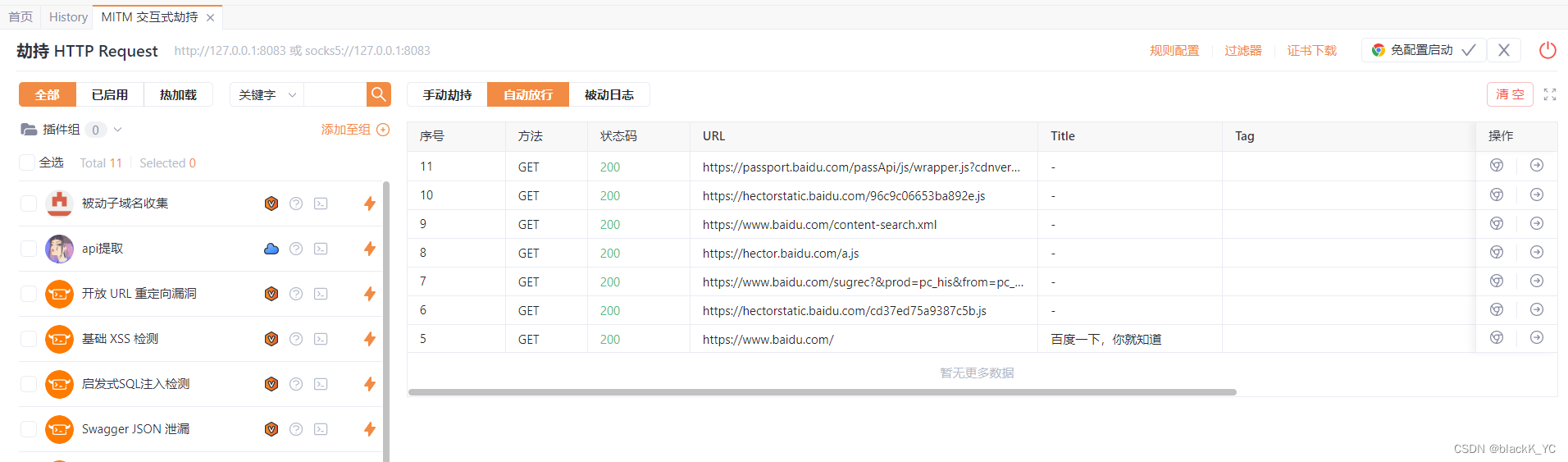This screenshot has width=1568, height=462.
Task: Check the 被动子域名收集 plugin checkbox
Action: pyautogui.click(x=29, y=204)
